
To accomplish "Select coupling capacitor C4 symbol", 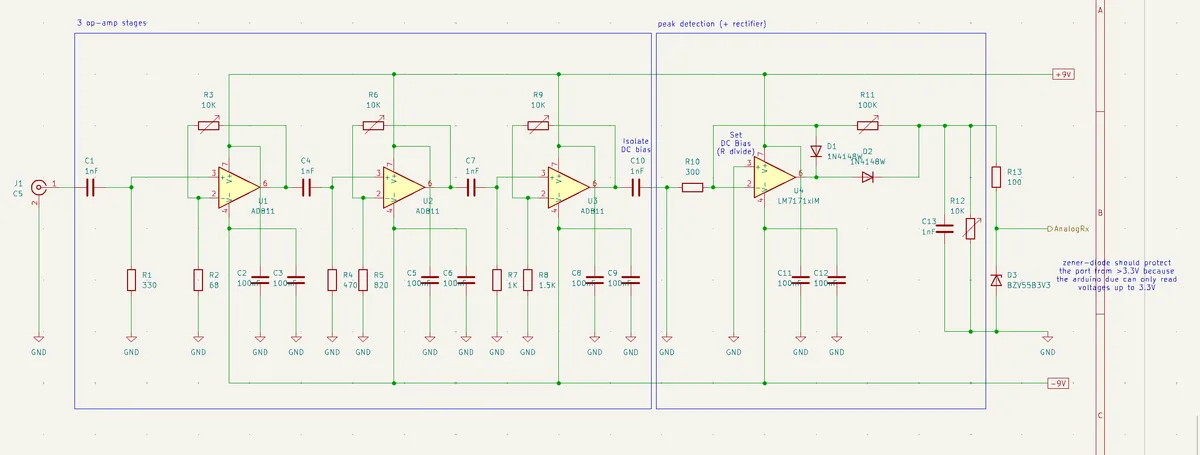I will [x=306, y=186].
